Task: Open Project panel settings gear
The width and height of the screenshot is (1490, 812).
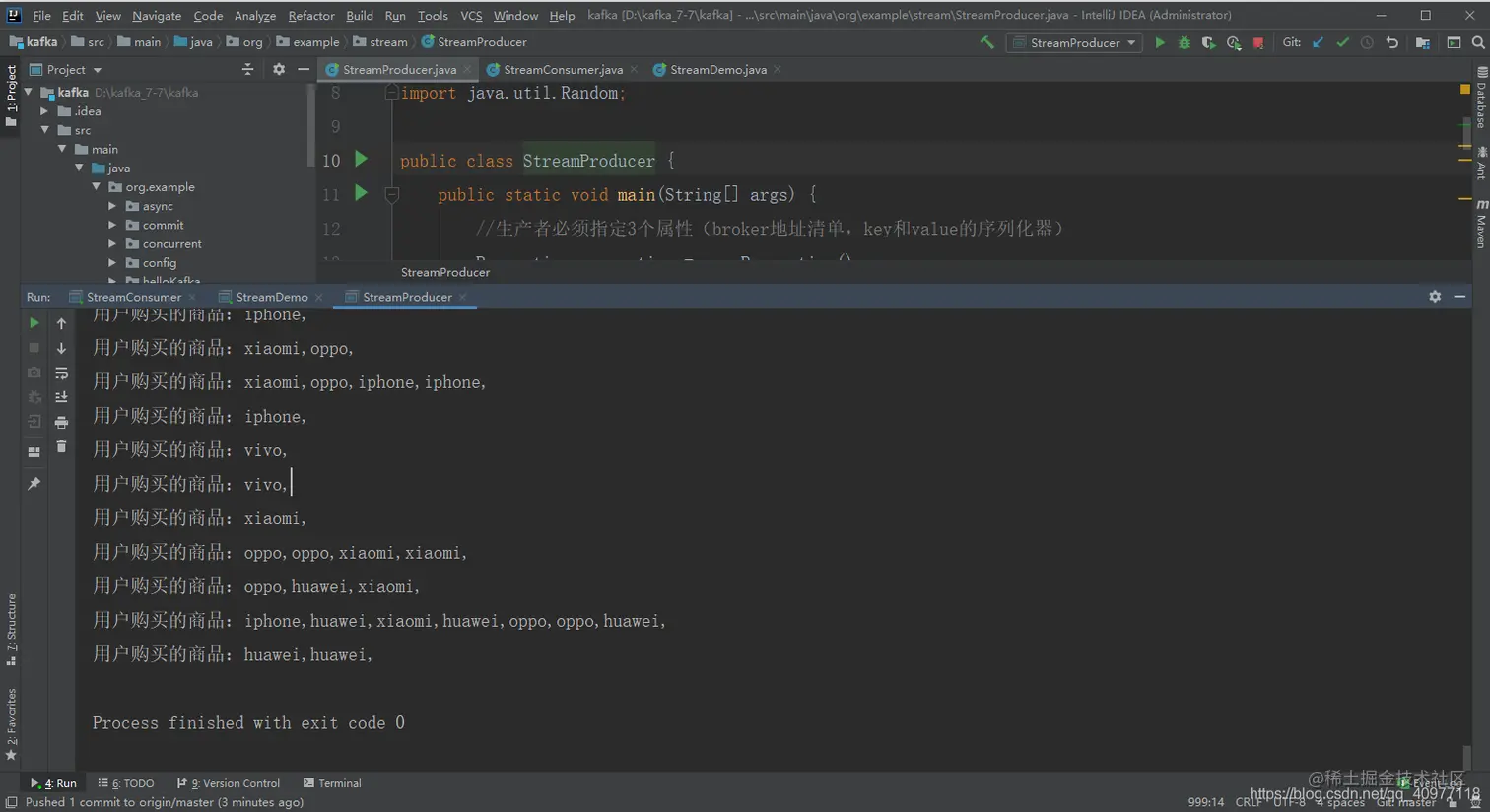Action: 278,69
